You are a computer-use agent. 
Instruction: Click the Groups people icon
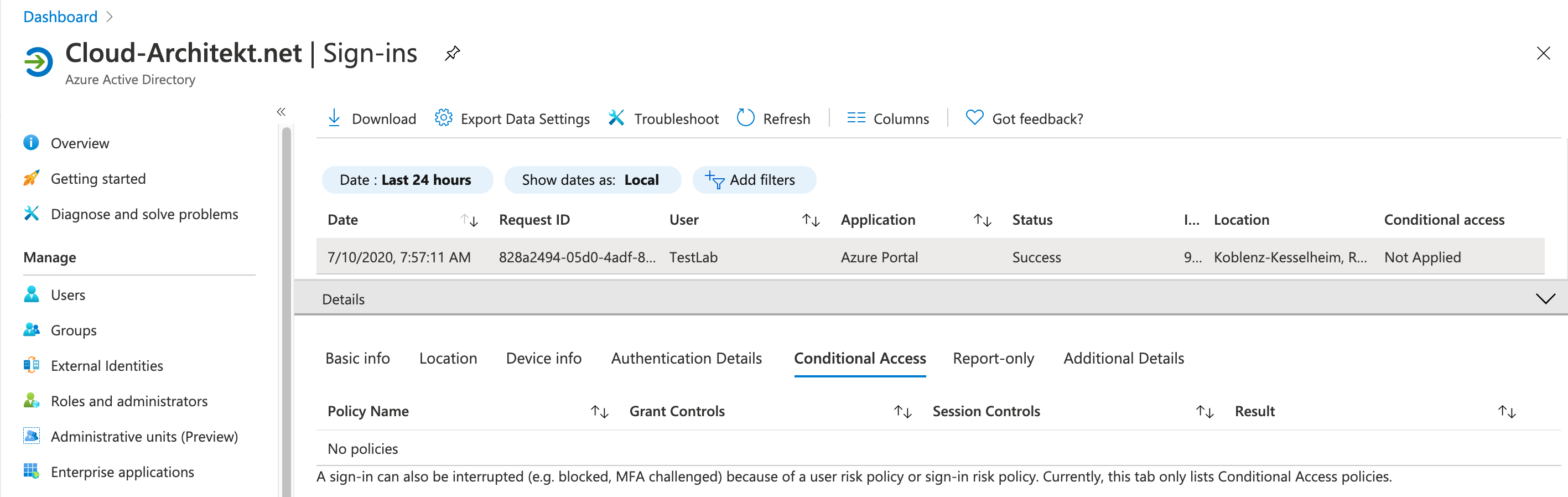[31, 329]
